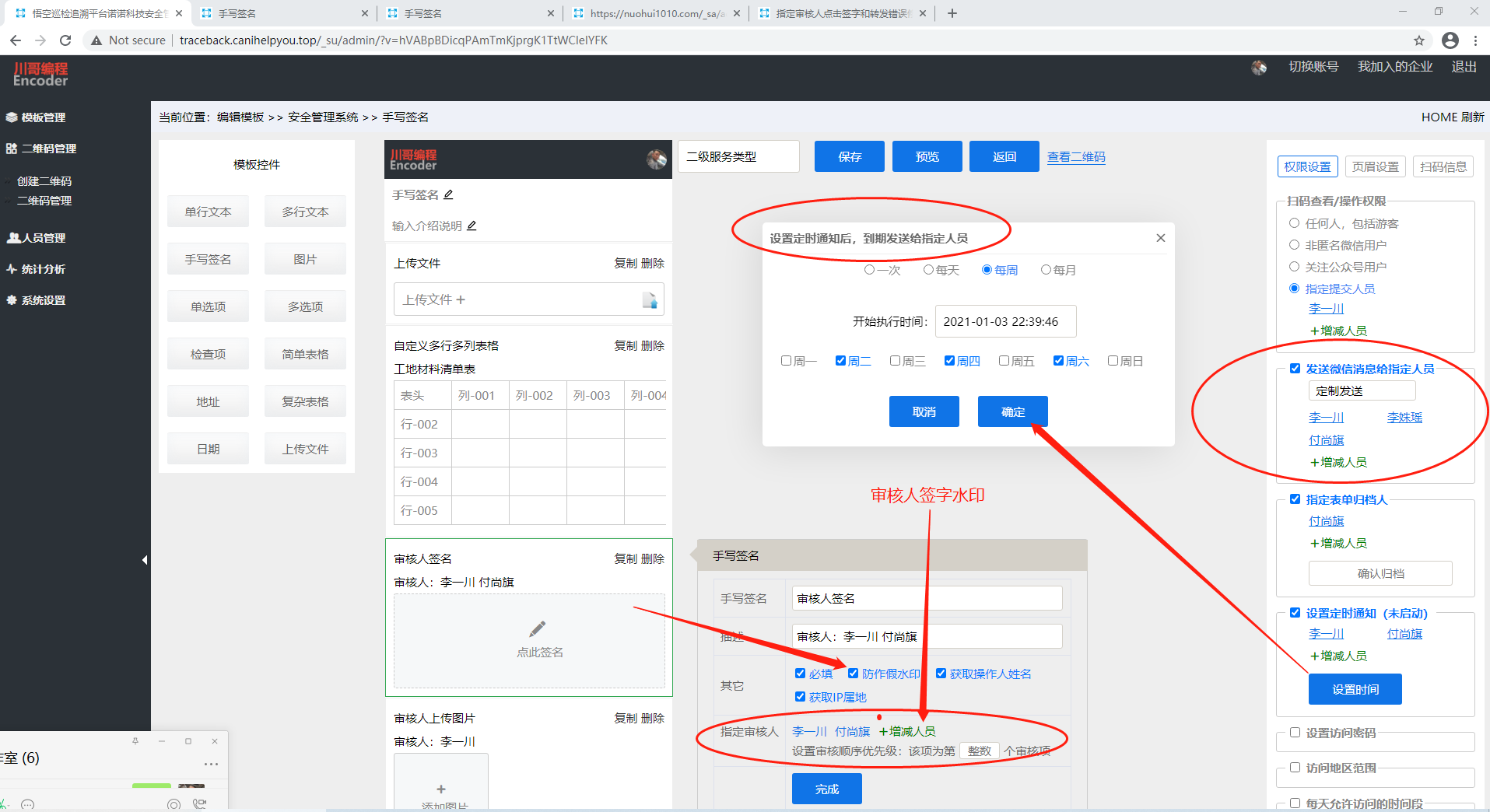Click the attachment icon in the 上传文件 field
The height and width of the screenshot is (812, 1490).
(x=650, y=300)
